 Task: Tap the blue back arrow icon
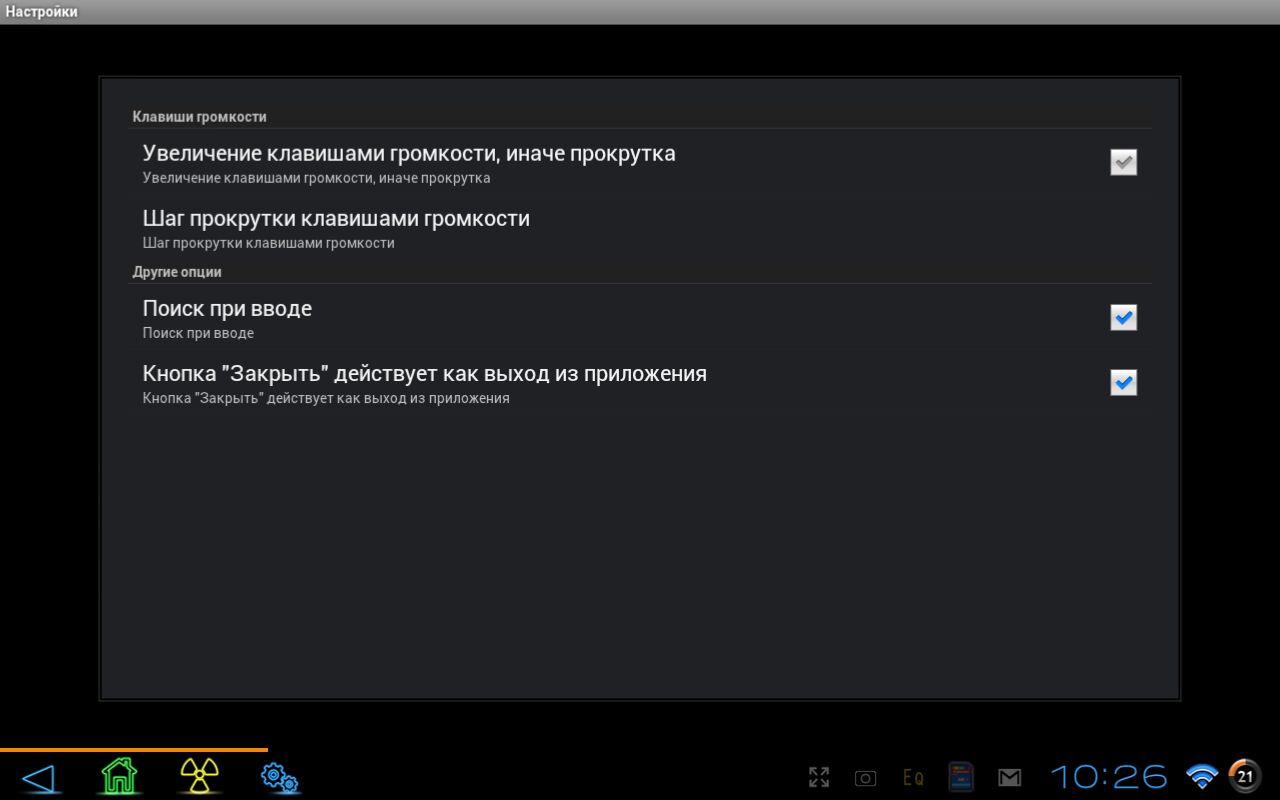click(38, 777)
